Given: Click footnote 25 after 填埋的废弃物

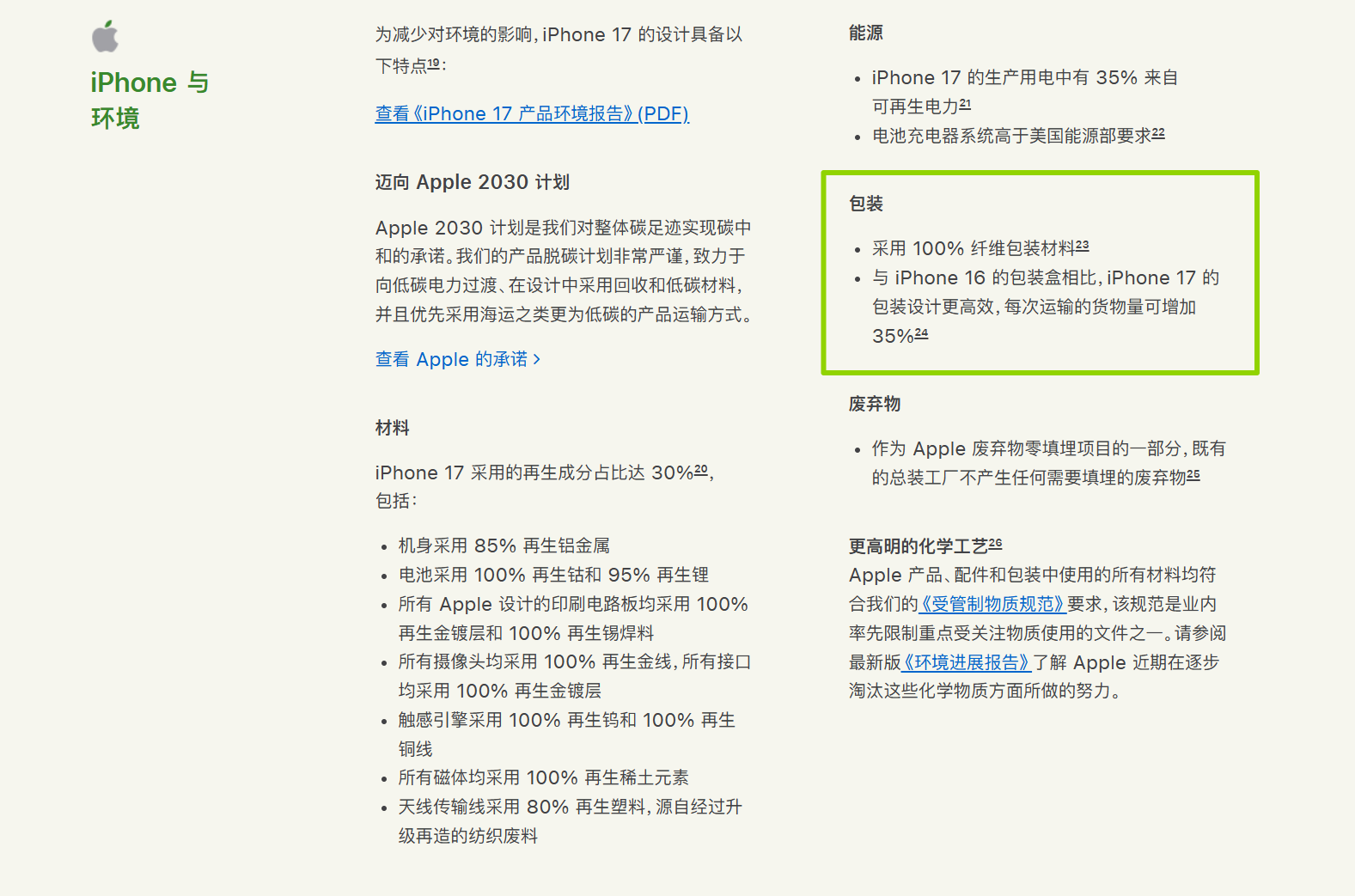Looking at the screenshot, I should (1193, 475).
